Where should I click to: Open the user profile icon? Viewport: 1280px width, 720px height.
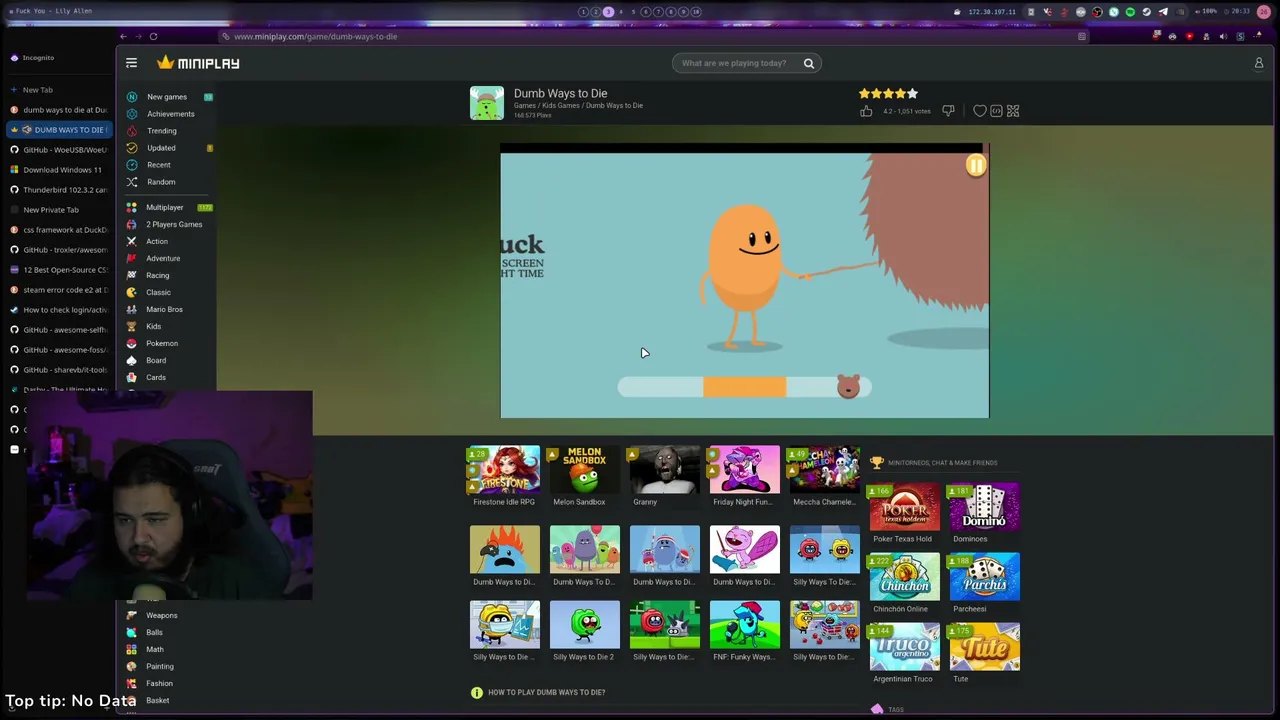1259,63
